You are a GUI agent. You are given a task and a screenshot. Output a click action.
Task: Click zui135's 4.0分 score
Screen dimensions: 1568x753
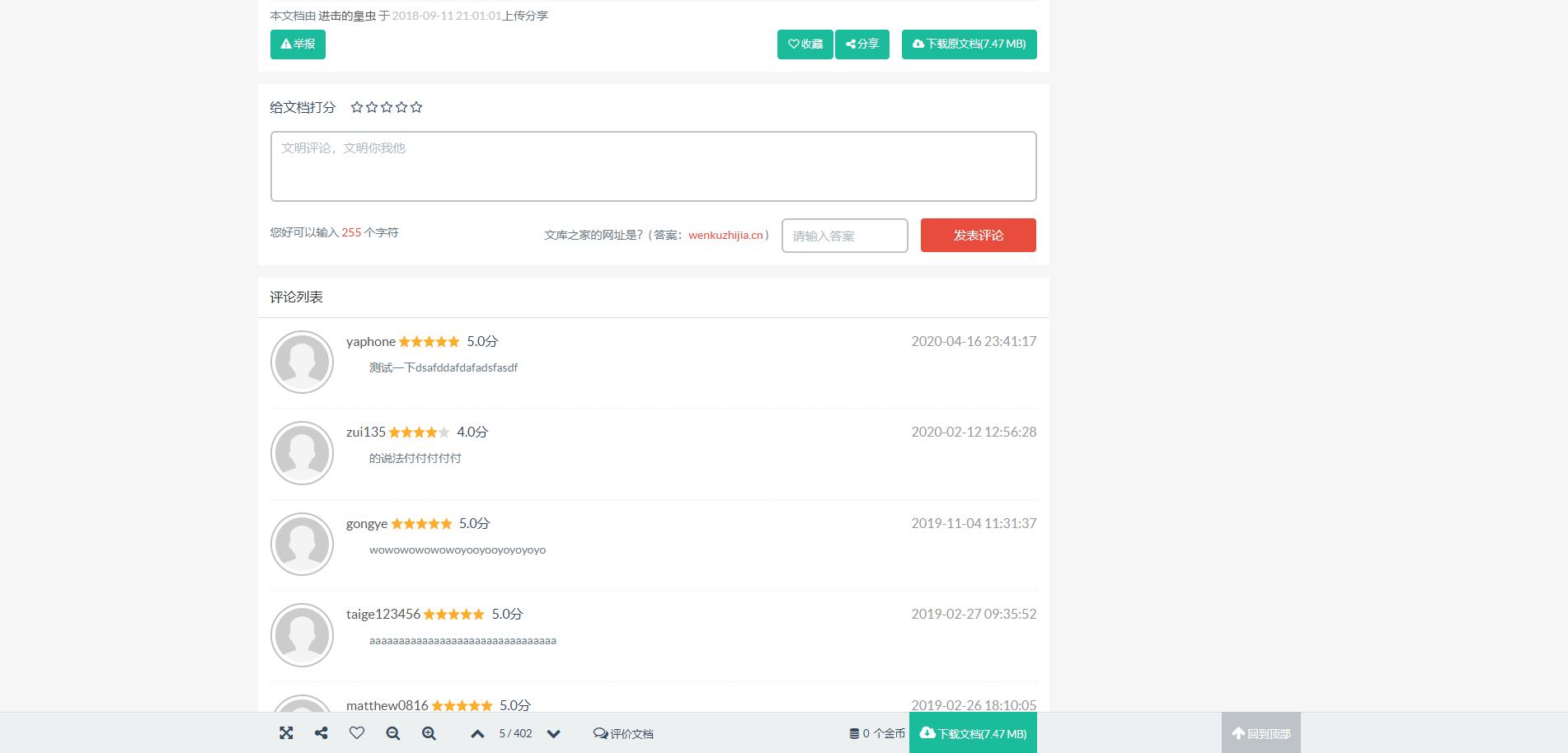pyautogui.click(x=472, y=433)
